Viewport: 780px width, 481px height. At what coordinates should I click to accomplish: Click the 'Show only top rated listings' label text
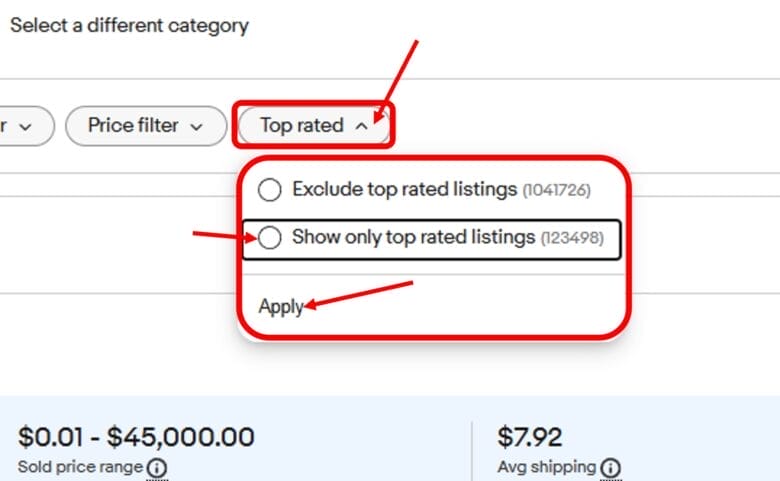pyautogui.click(x=413, y=238)
